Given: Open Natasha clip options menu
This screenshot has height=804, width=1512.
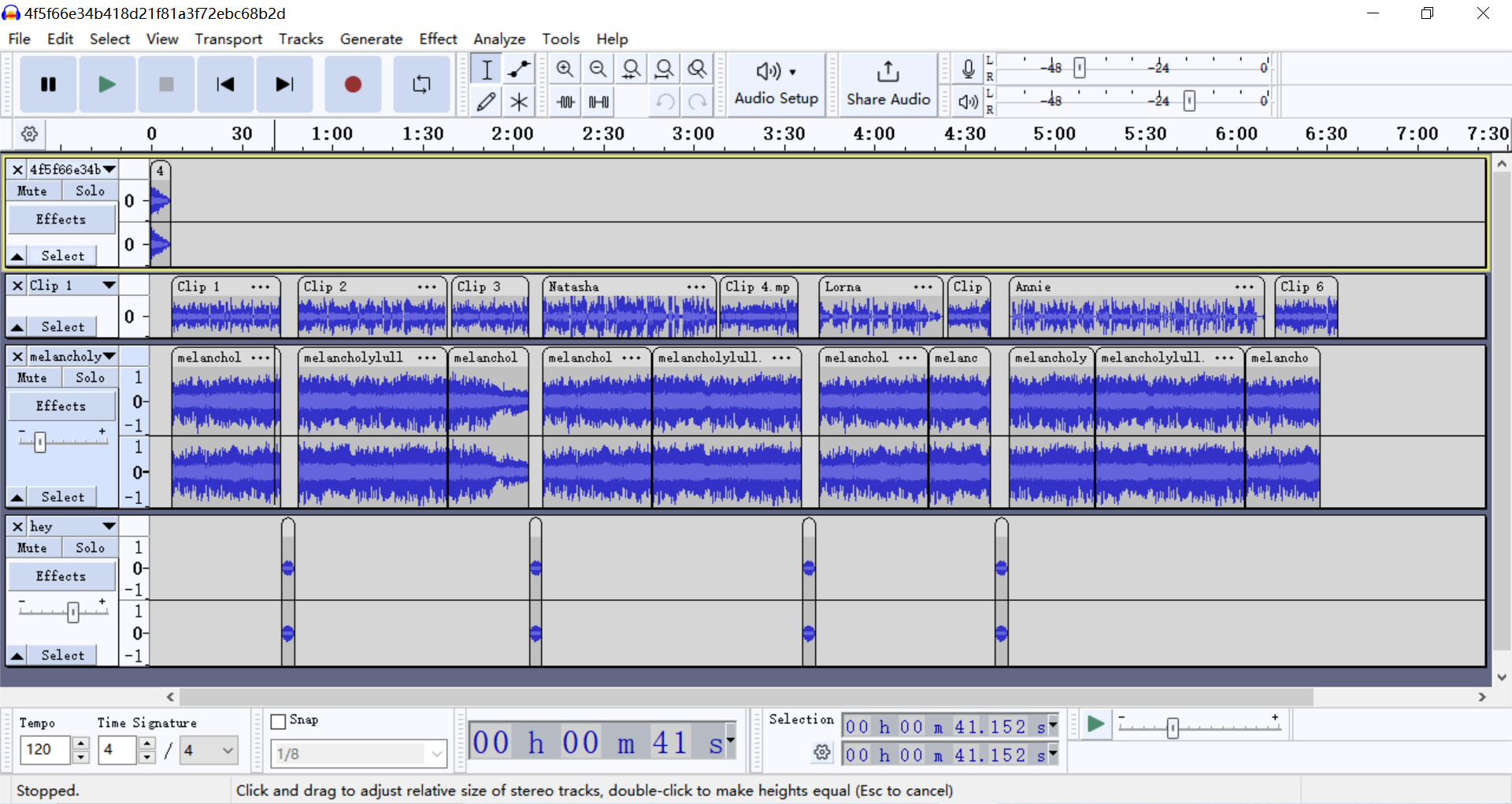Looking at the screenshot, I should tap(696, 287).
